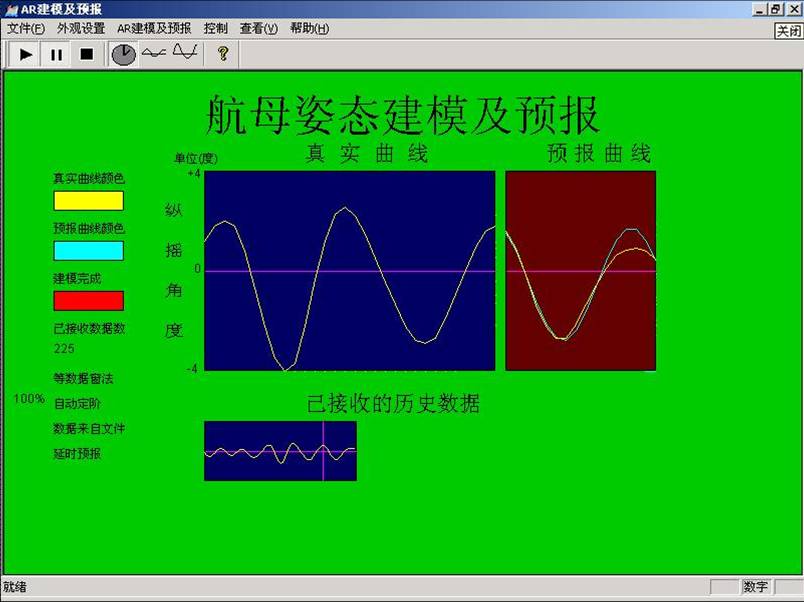Open the 外观设置 menu

(x=81, y=29)
